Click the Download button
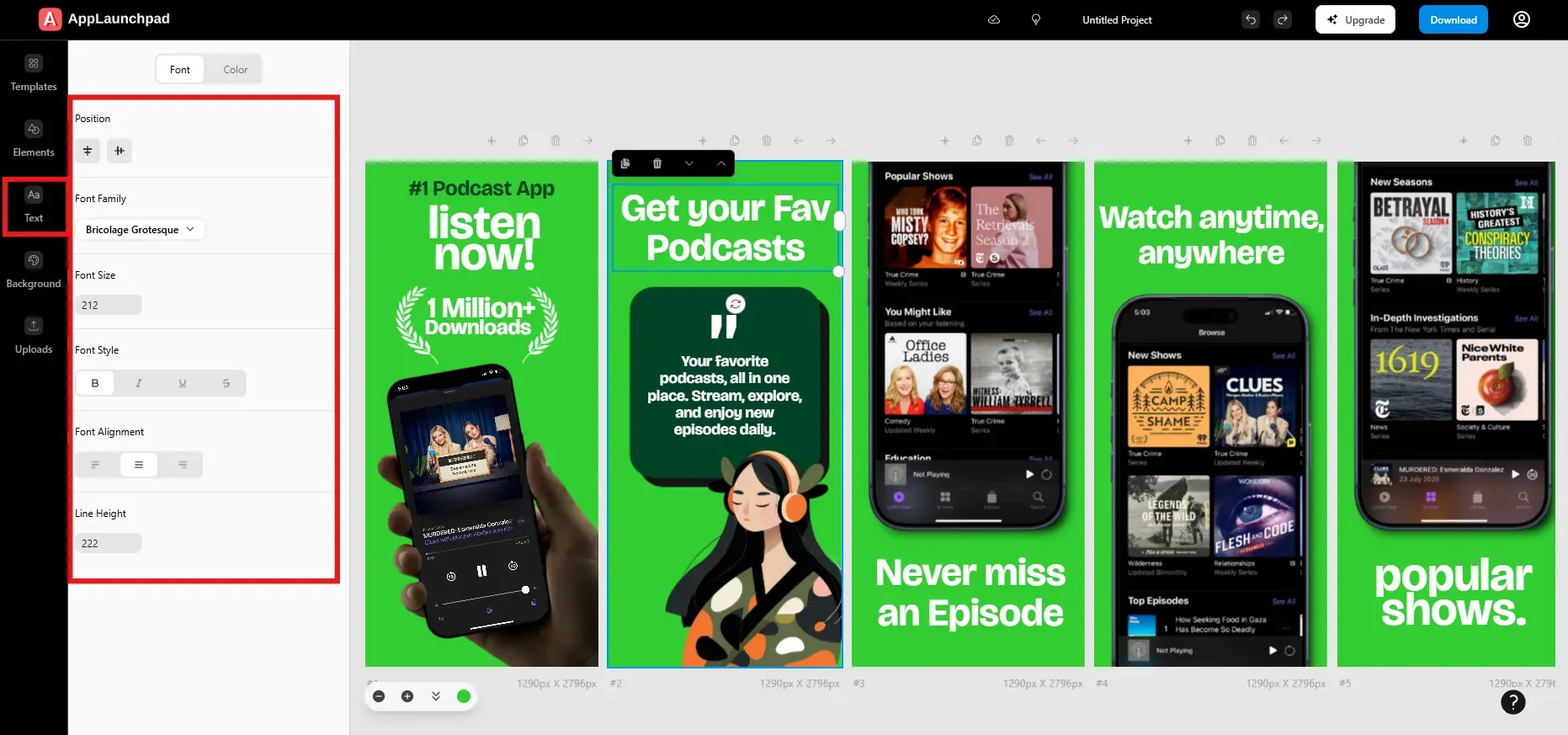1568x735 pixels. [1454, 19]
